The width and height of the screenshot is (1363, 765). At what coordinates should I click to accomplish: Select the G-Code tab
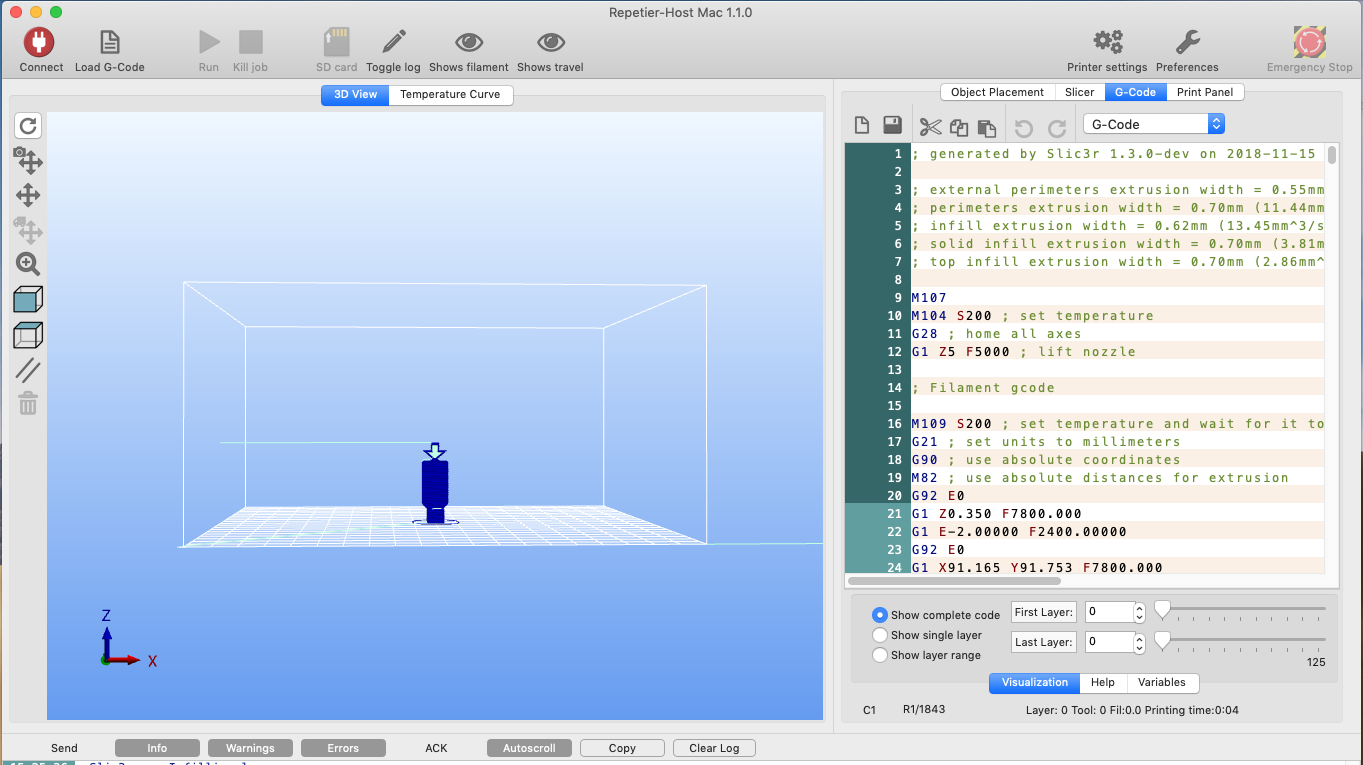(1135, 92)
